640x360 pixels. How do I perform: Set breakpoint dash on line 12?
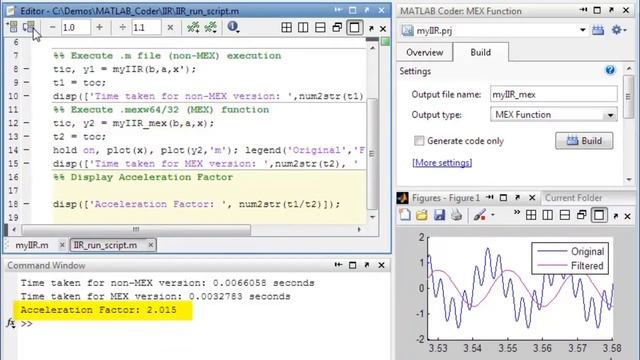tap(27, 123)
